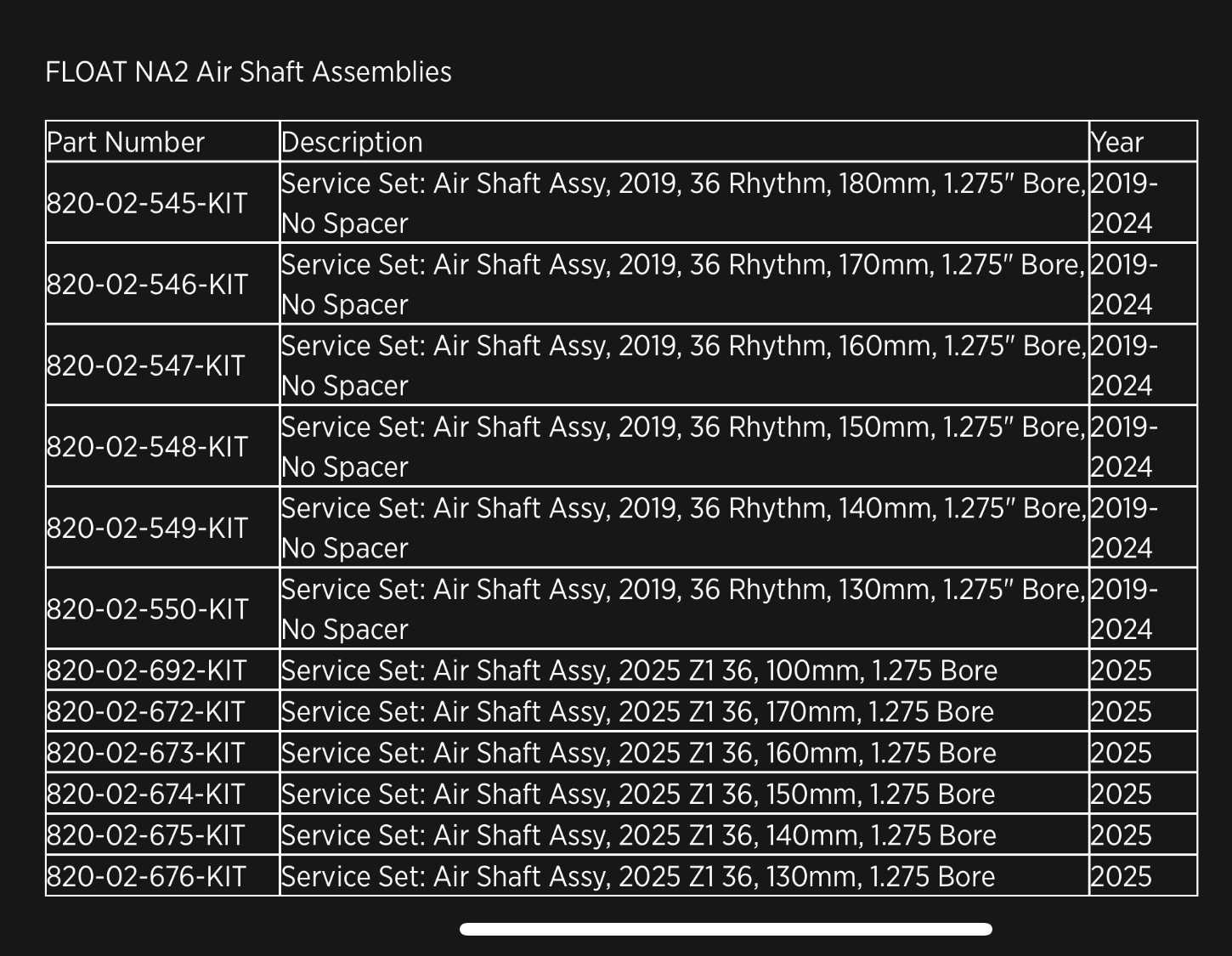This screenshot has width=1232, height=956.
Task: Click part number 820-02-545-KIT
Action: coord(147,204)
